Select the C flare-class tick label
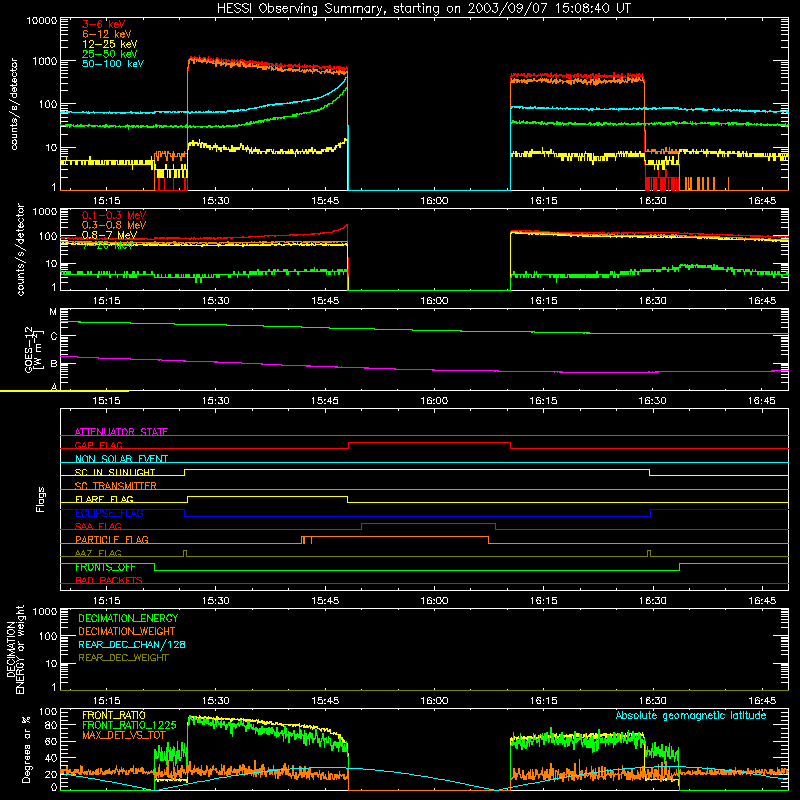800x800 pixels. tap(54, 336)
